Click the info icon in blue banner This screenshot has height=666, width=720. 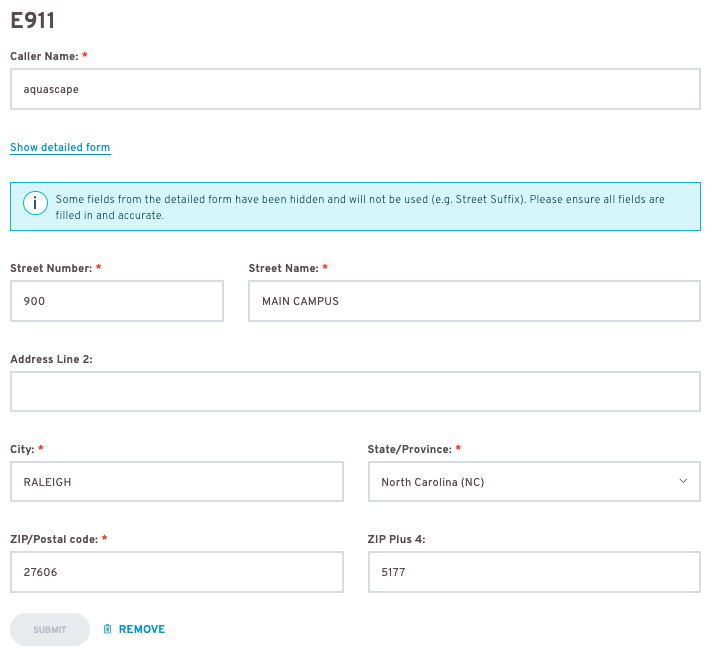pos(35,203)
